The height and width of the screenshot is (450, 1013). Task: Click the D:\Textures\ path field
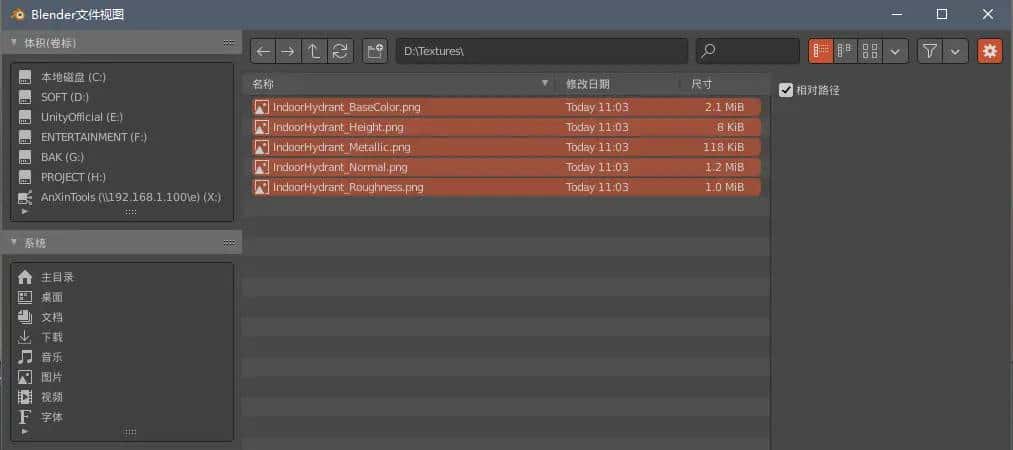point(541,52)
